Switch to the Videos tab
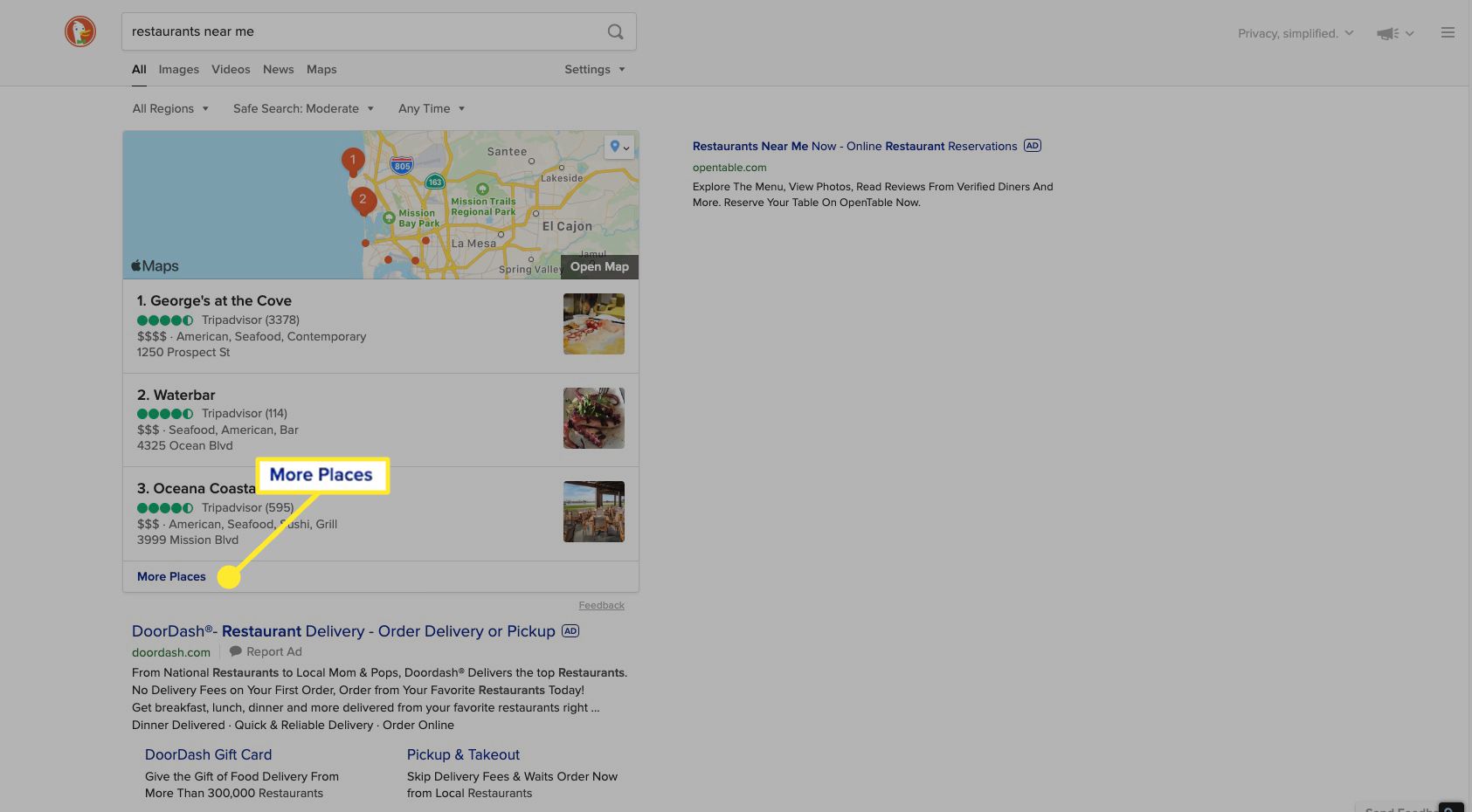1472x812 pixels. point(231,69)
